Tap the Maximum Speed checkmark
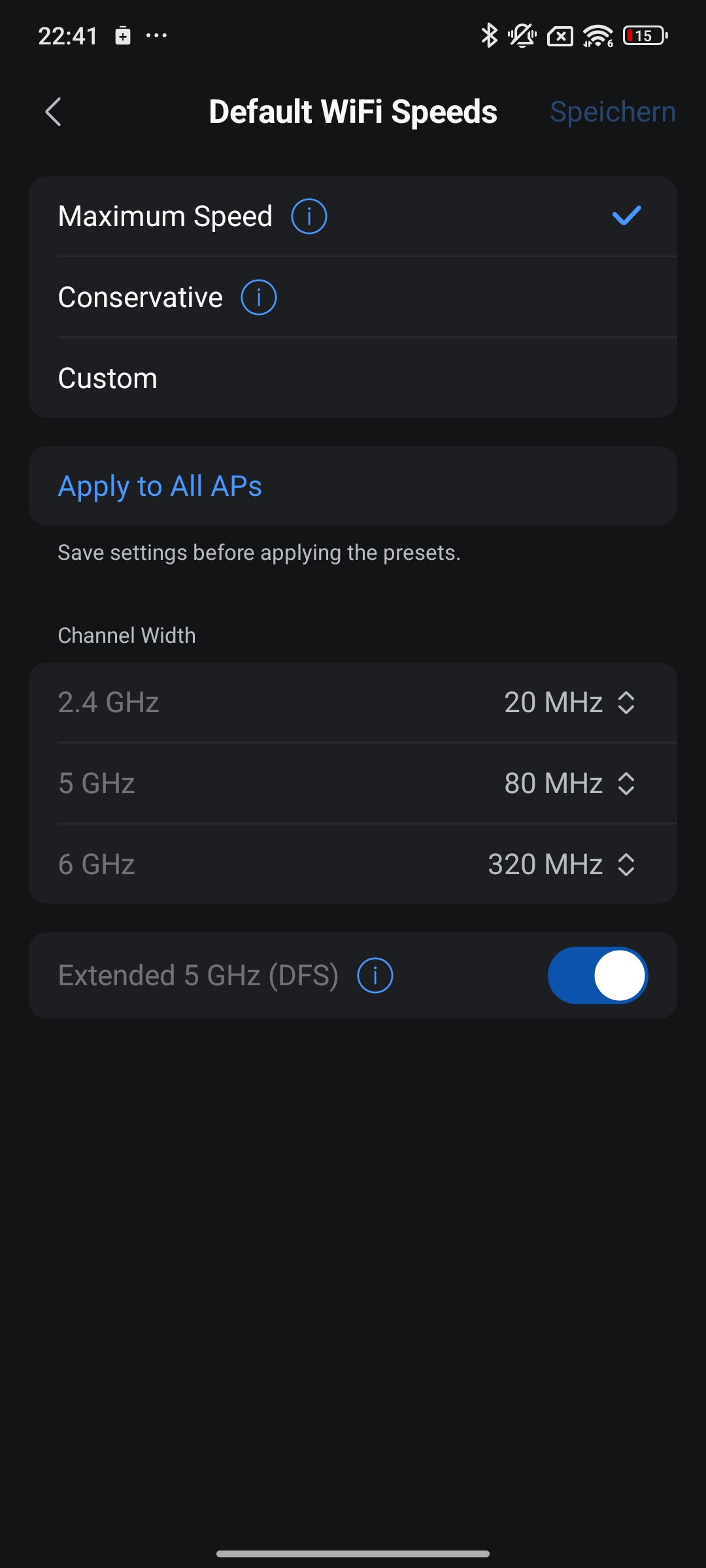Viewport: 706px width, 1568px height. point(626,216)
